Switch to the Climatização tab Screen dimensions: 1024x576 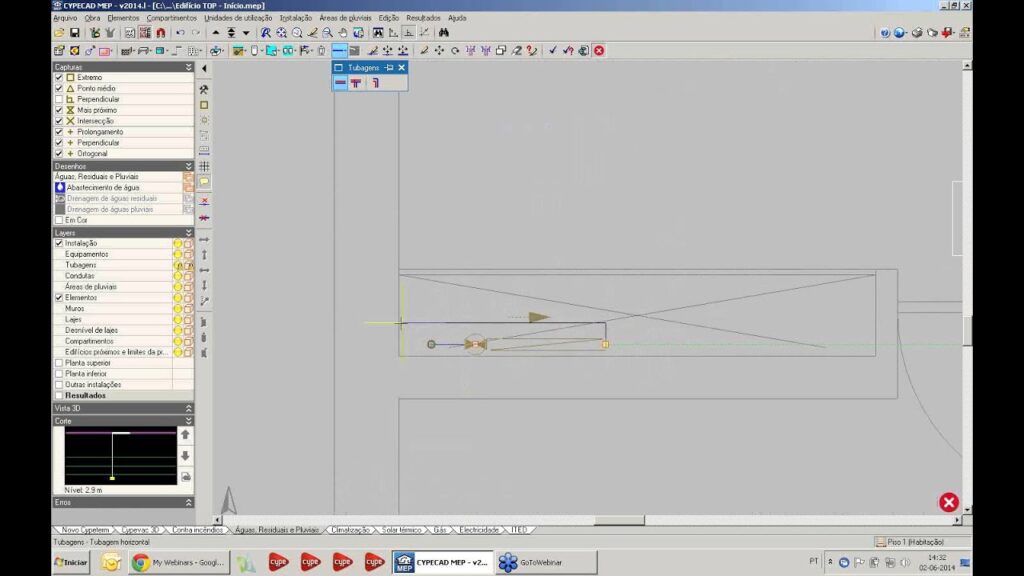click(x=348, y=529)
